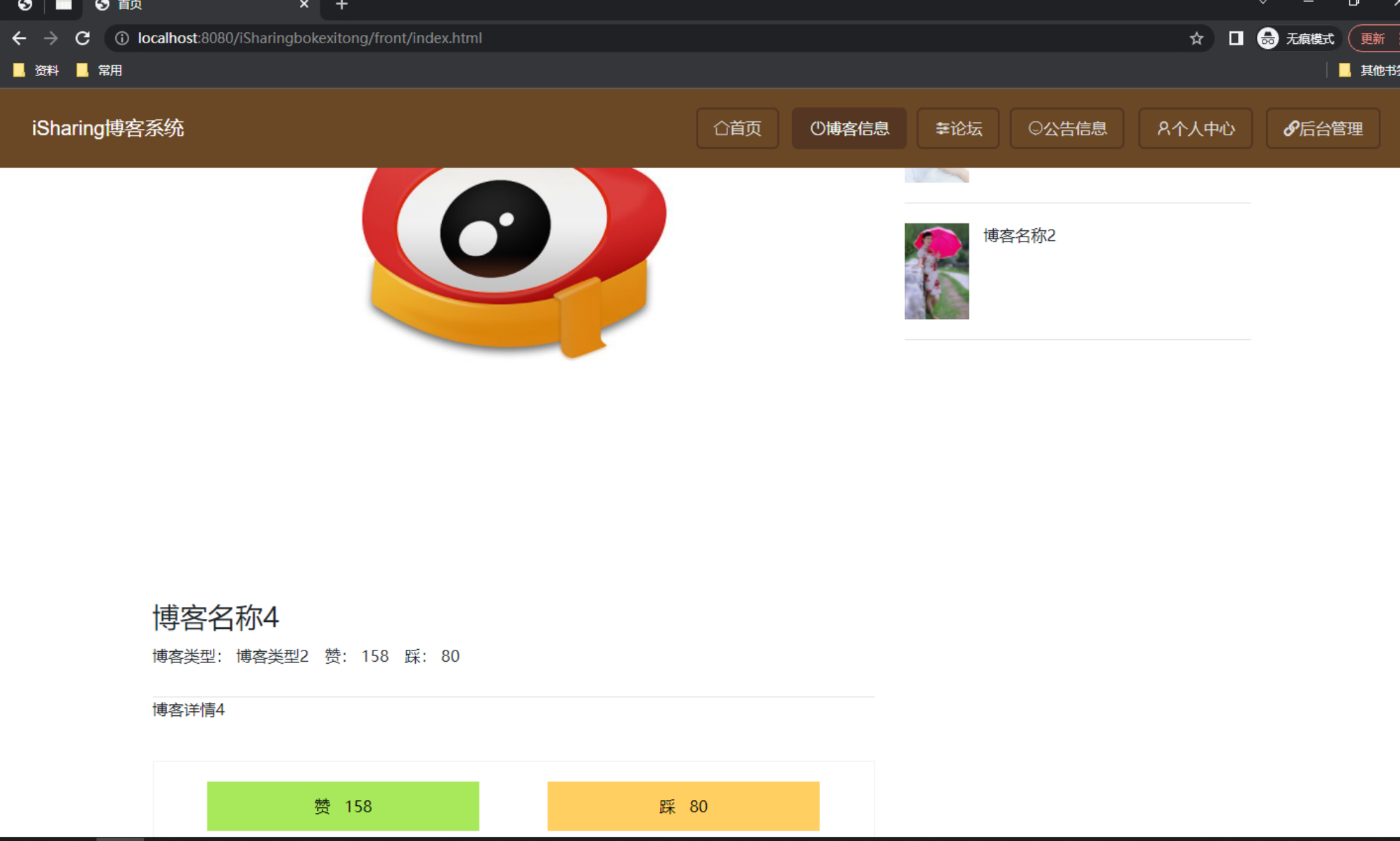The height and width of the screenshot is (841, 1400).
Task: Click the 博客名称2 title link
Action: pyautogui.click(x=1020, y=236)
